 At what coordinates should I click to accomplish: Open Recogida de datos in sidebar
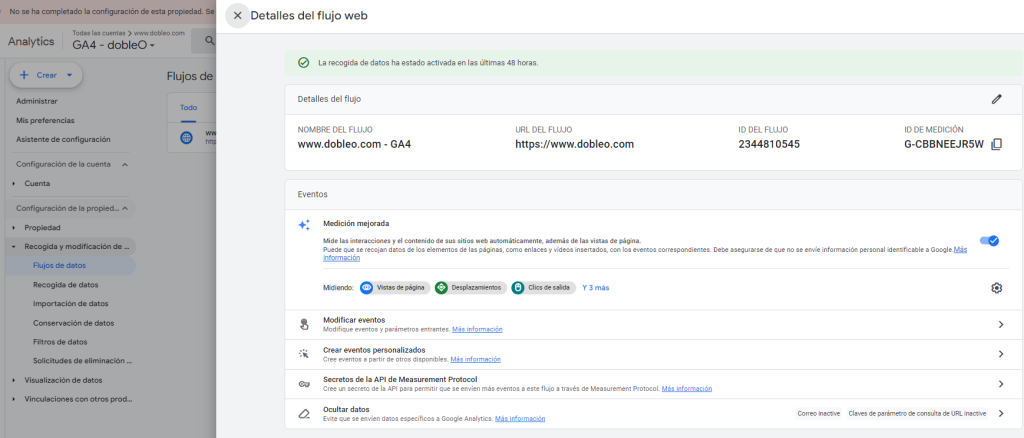(66, 285)
